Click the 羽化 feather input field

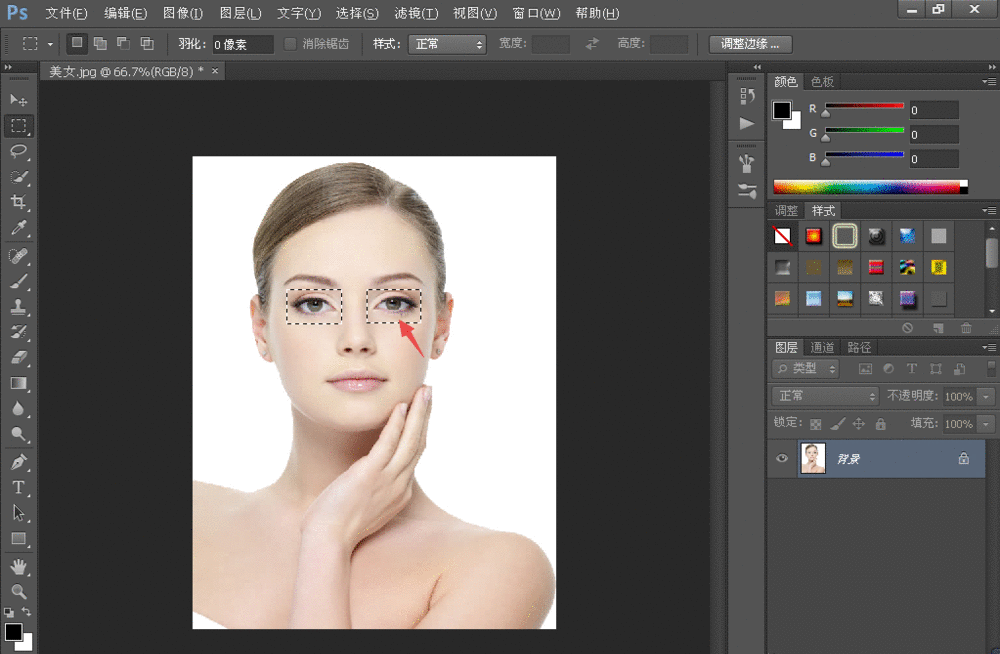pyautogui.click(x=242, y=44)
